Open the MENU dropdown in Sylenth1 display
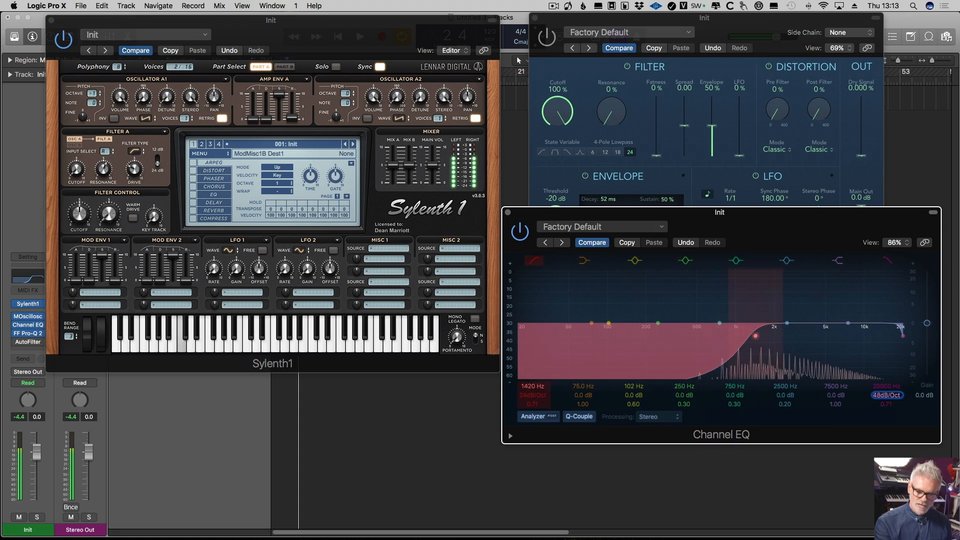 [210, 153]
